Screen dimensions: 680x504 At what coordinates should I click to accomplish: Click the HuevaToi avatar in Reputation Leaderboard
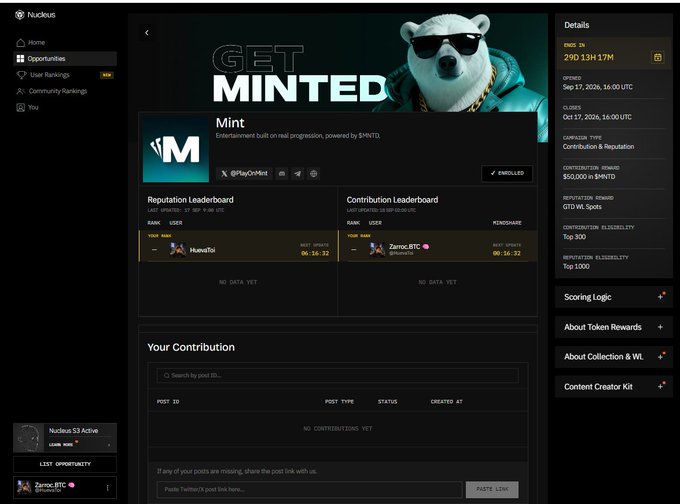click(178, 250)
